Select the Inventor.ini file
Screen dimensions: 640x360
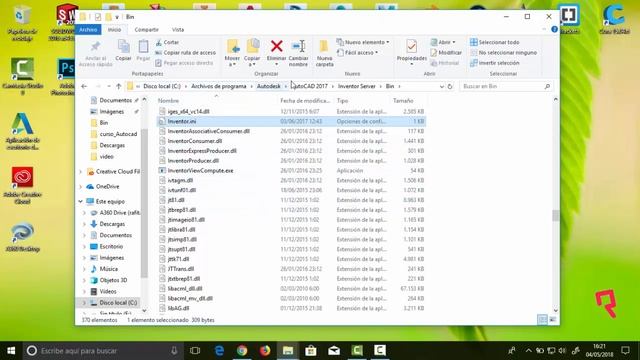tap(291, 121)
